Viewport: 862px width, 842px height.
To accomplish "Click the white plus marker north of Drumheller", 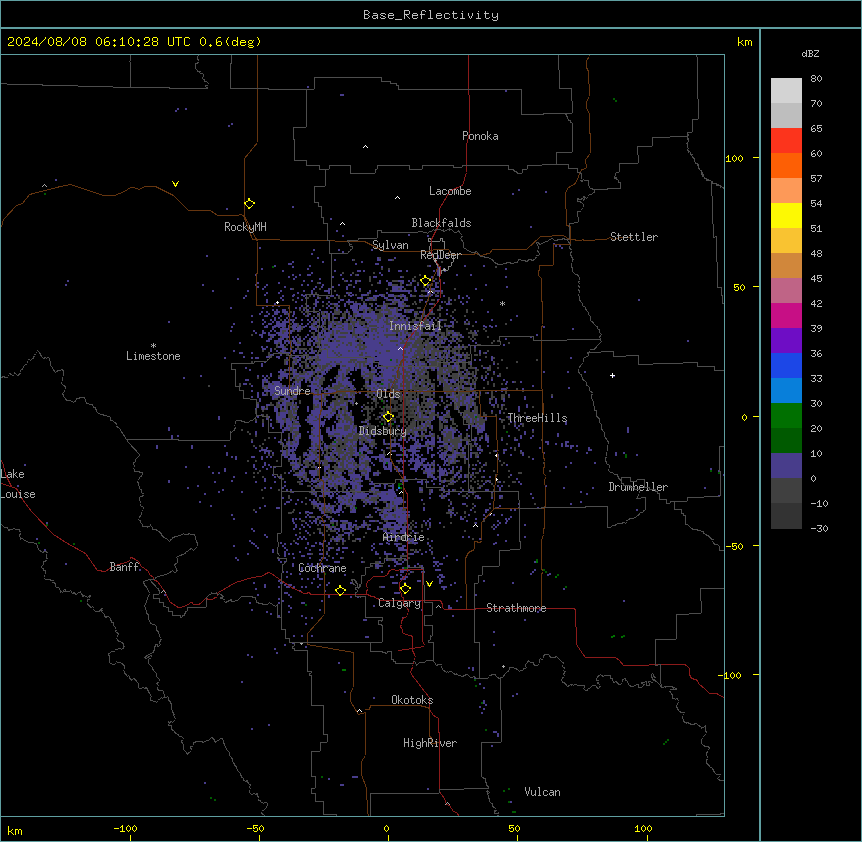I will pos(612,375).
